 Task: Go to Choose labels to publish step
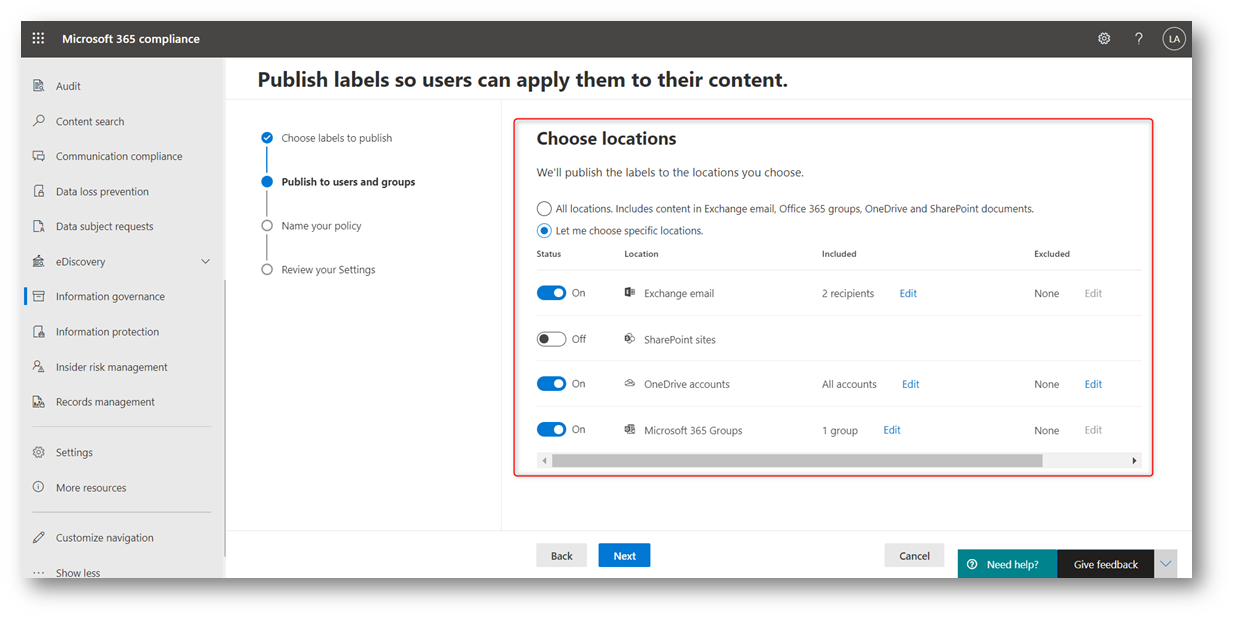336,138
